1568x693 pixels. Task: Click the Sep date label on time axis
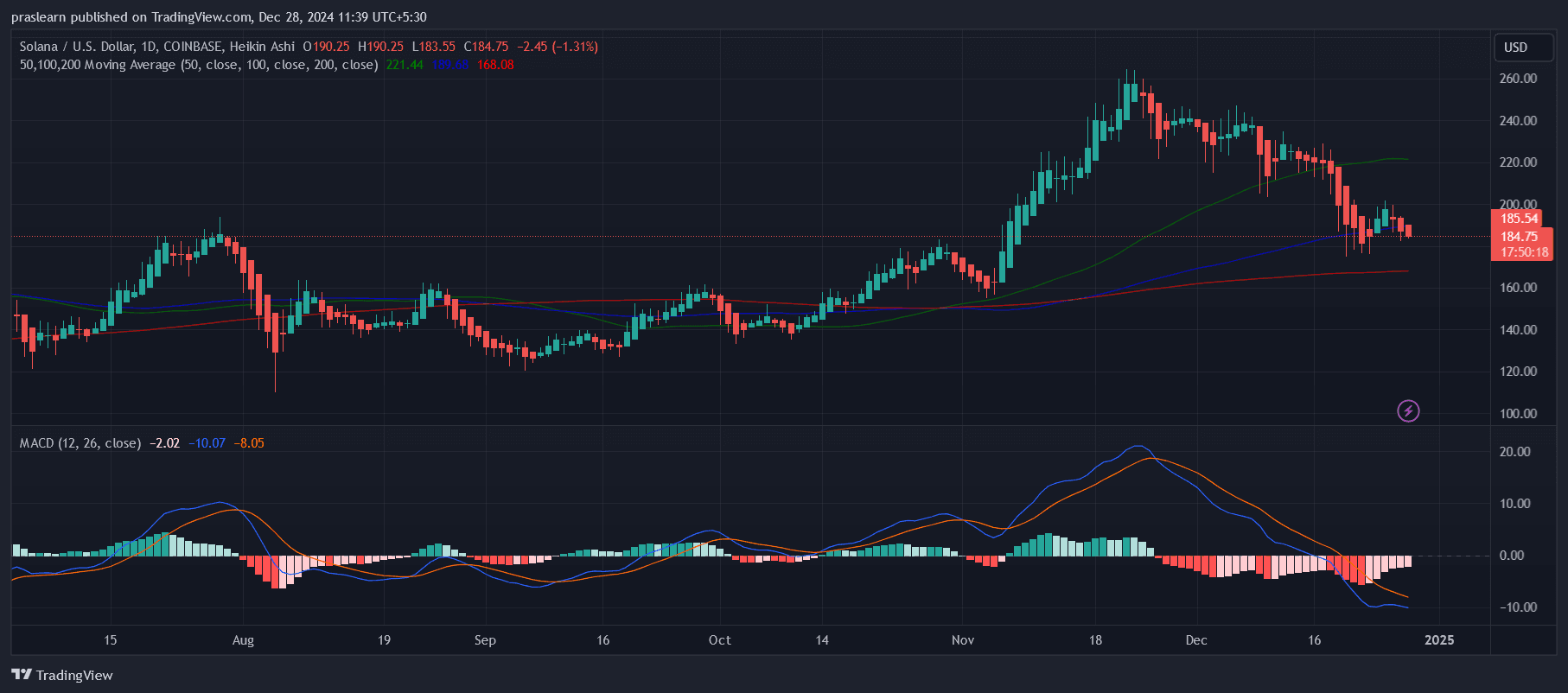click(x=485, y=640)
